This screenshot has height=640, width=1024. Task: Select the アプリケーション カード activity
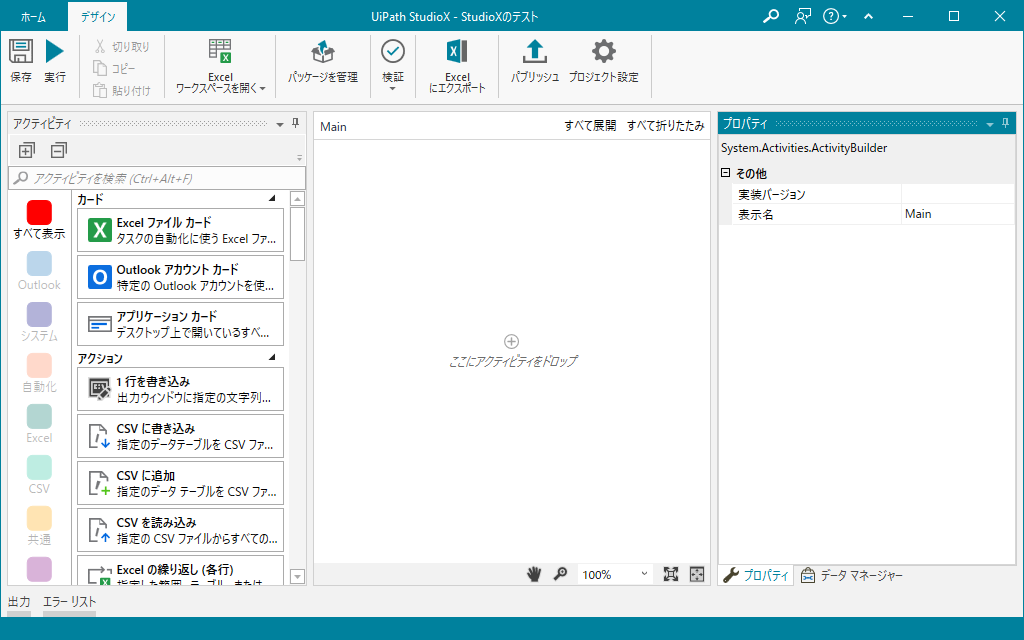(180, 324)
